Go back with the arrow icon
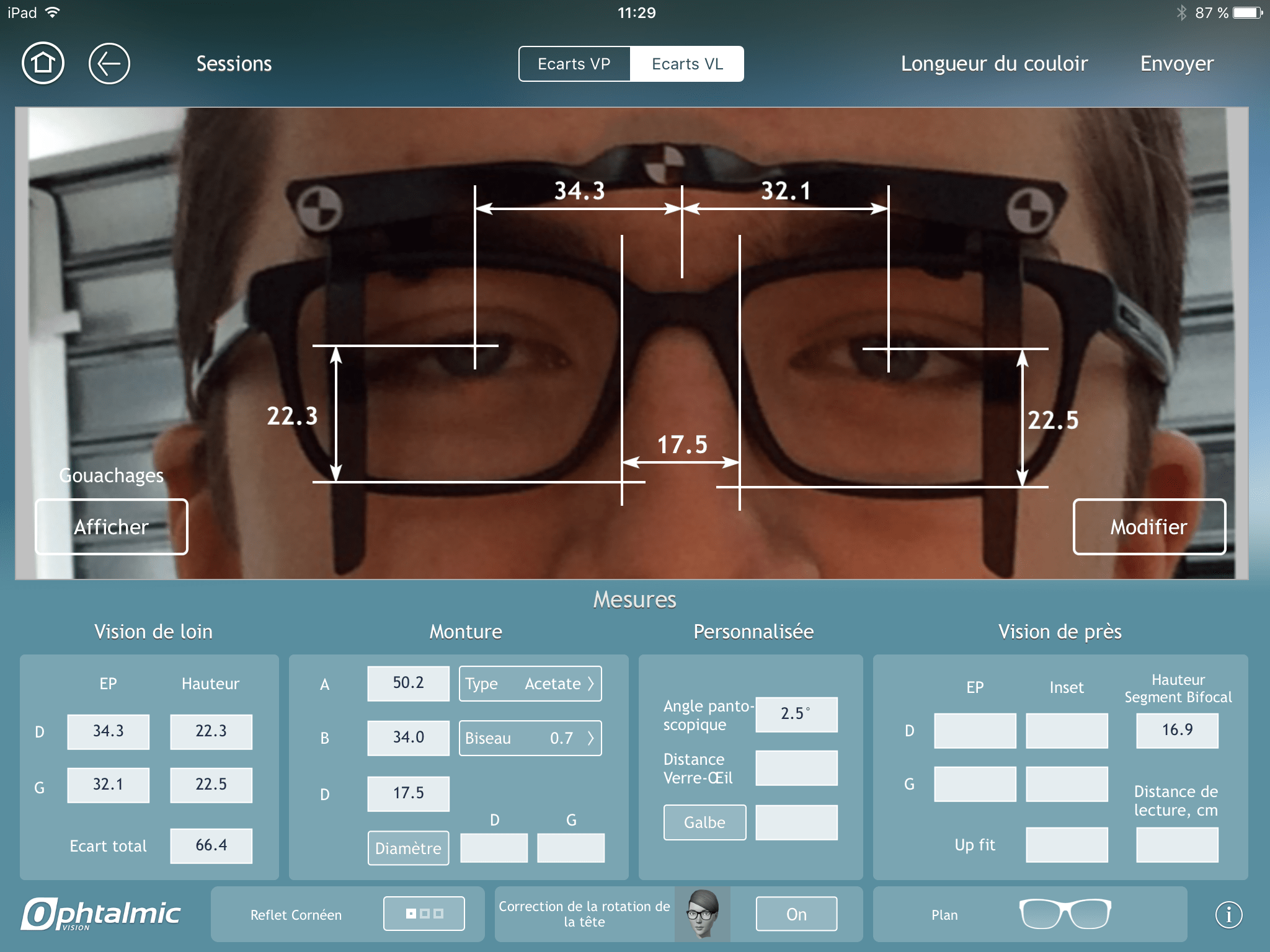 coord(109,63)
